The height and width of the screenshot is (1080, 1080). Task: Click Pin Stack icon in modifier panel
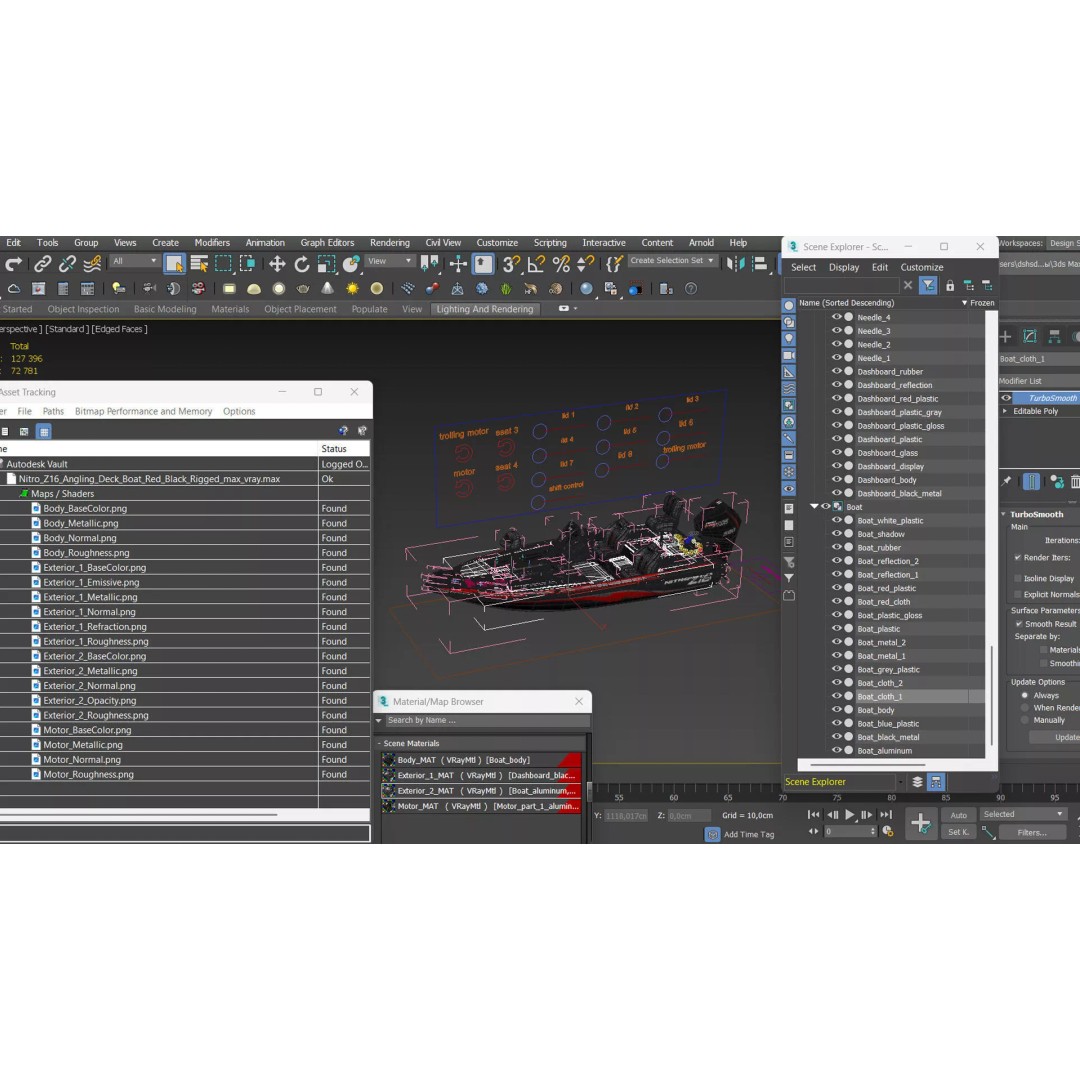(x=1006, y=481)
